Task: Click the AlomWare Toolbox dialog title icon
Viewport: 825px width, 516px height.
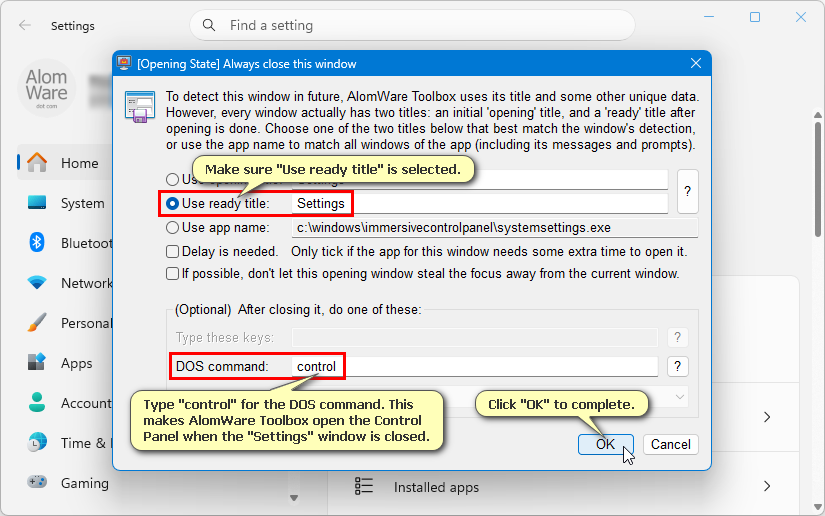Action: click(124, 63)
